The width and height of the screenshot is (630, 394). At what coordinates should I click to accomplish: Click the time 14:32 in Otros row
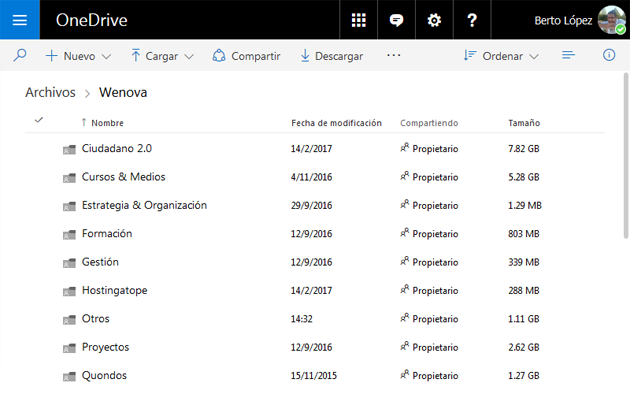(301, 319)
